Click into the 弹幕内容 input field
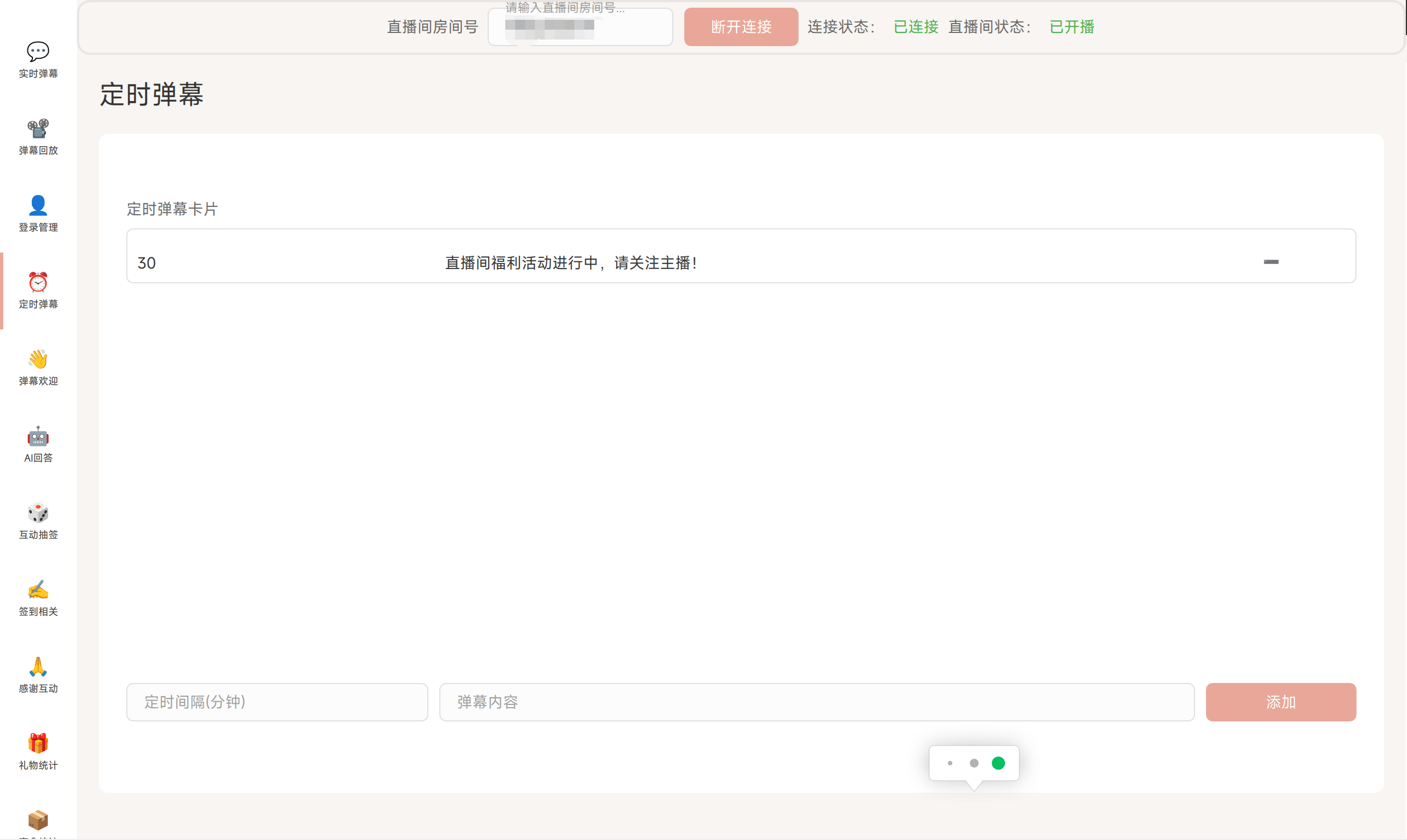The height and width of the screenshot is (840, 1407). click(817, 702)
